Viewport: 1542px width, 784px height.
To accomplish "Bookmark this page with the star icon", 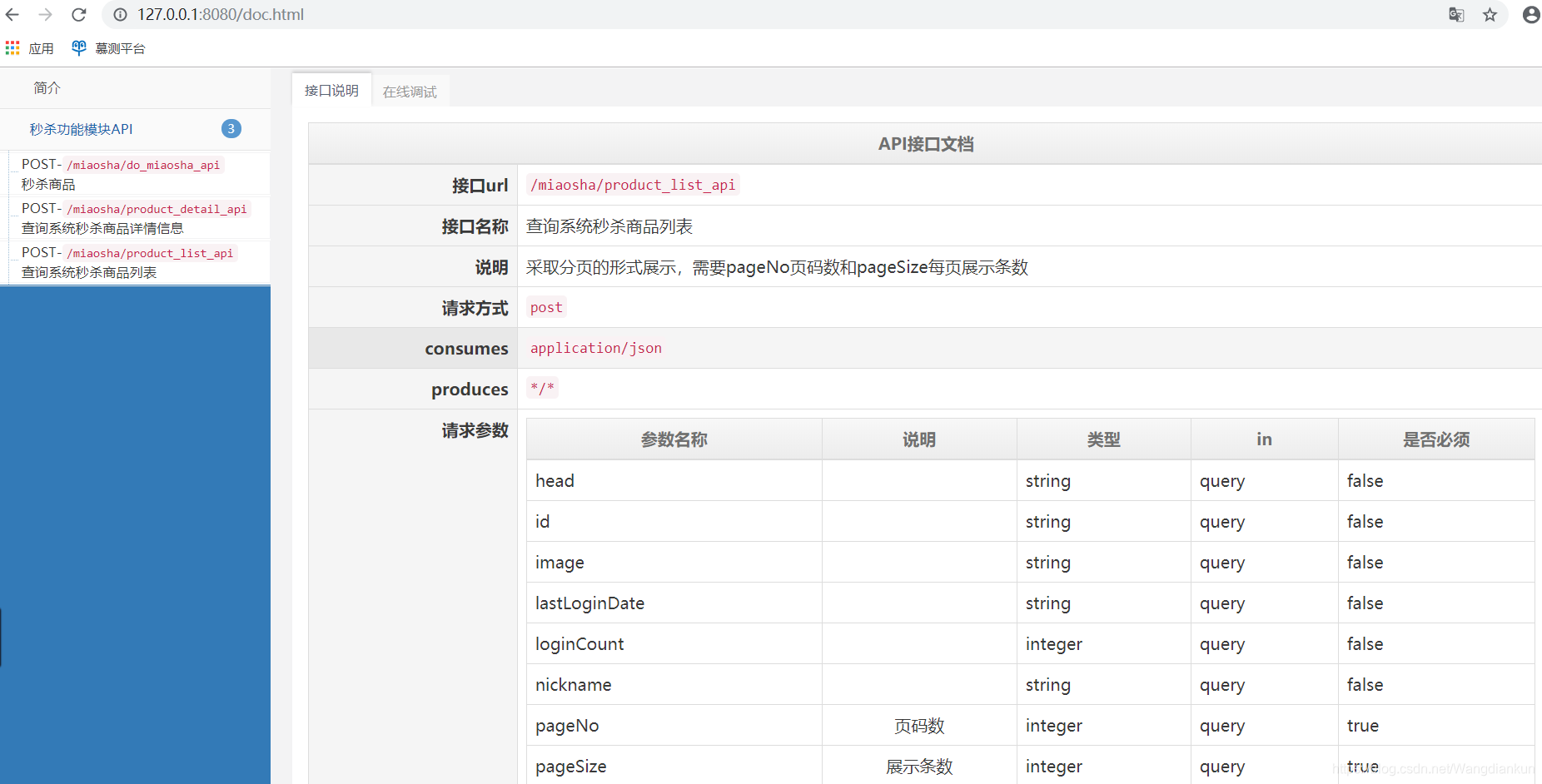I will point(1490,14).
